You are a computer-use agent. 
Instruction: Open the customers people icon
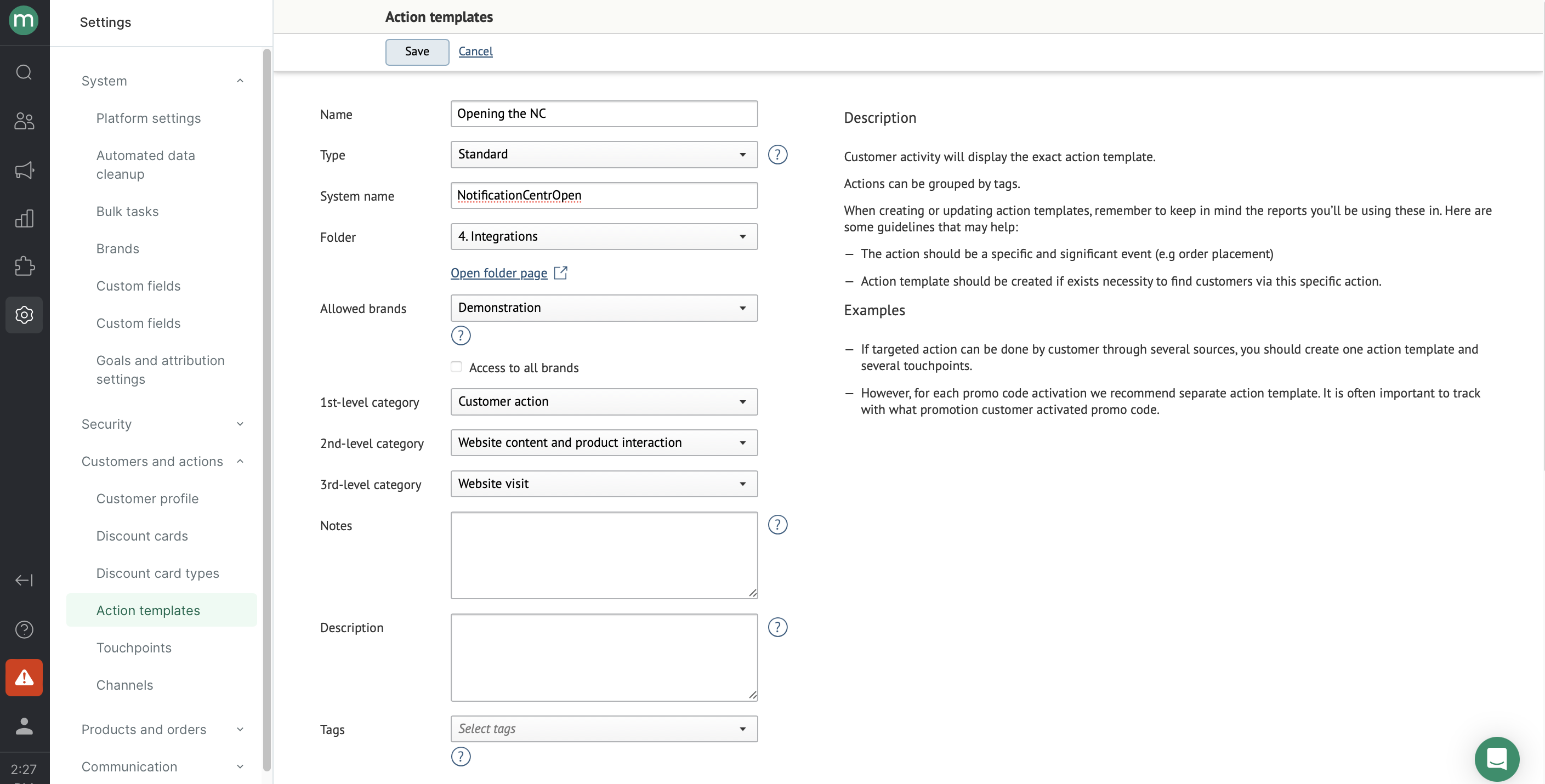coord(24,121)
